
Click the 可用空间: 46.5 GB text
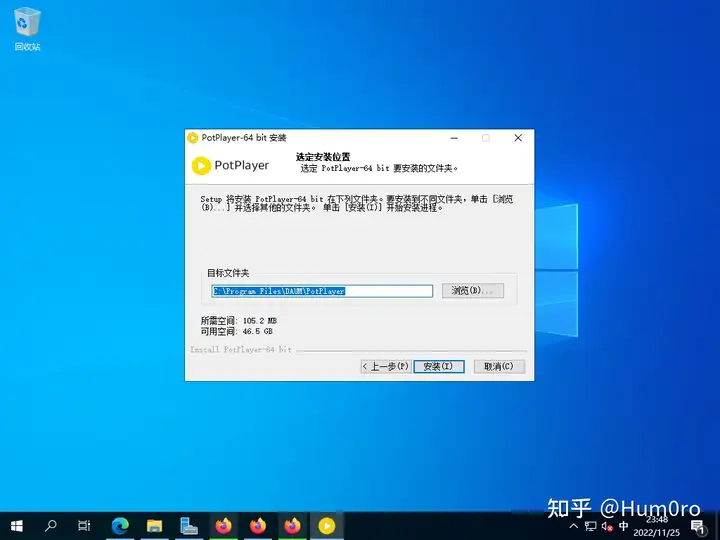pyautogui.click(x=237, y=331)
